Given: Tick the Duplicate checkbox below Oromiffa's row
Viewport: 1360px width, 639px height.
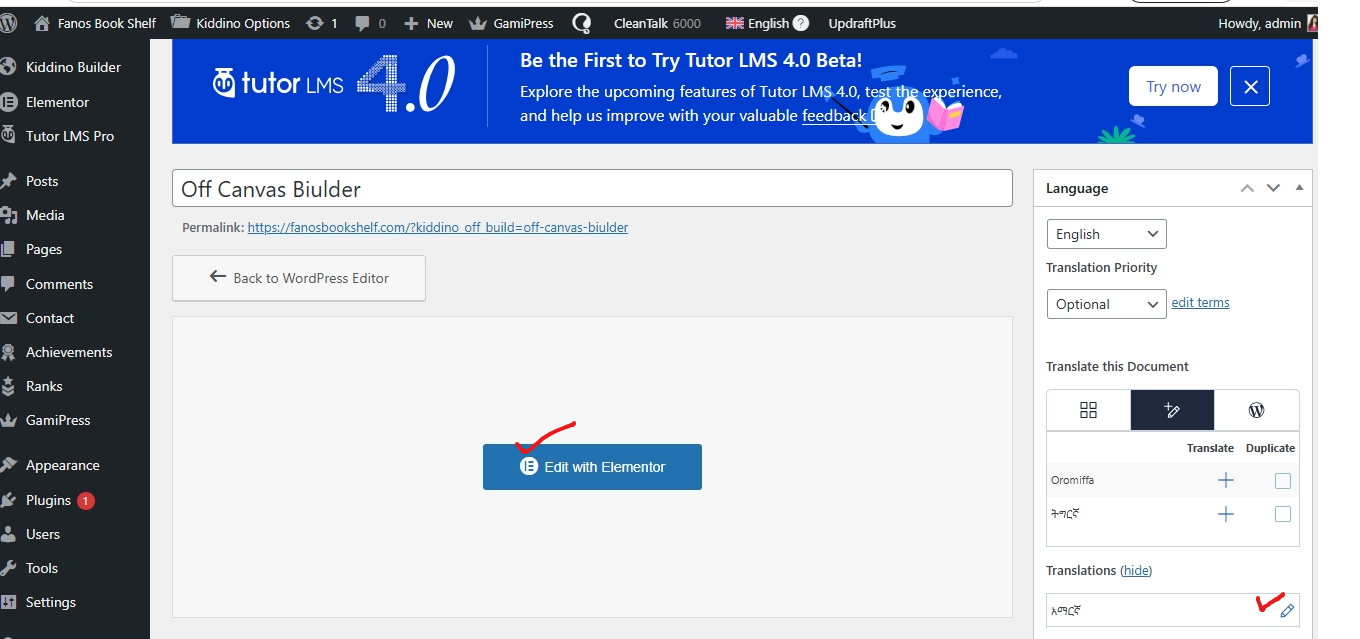Looking at the screenshot, I should 1283,514.
